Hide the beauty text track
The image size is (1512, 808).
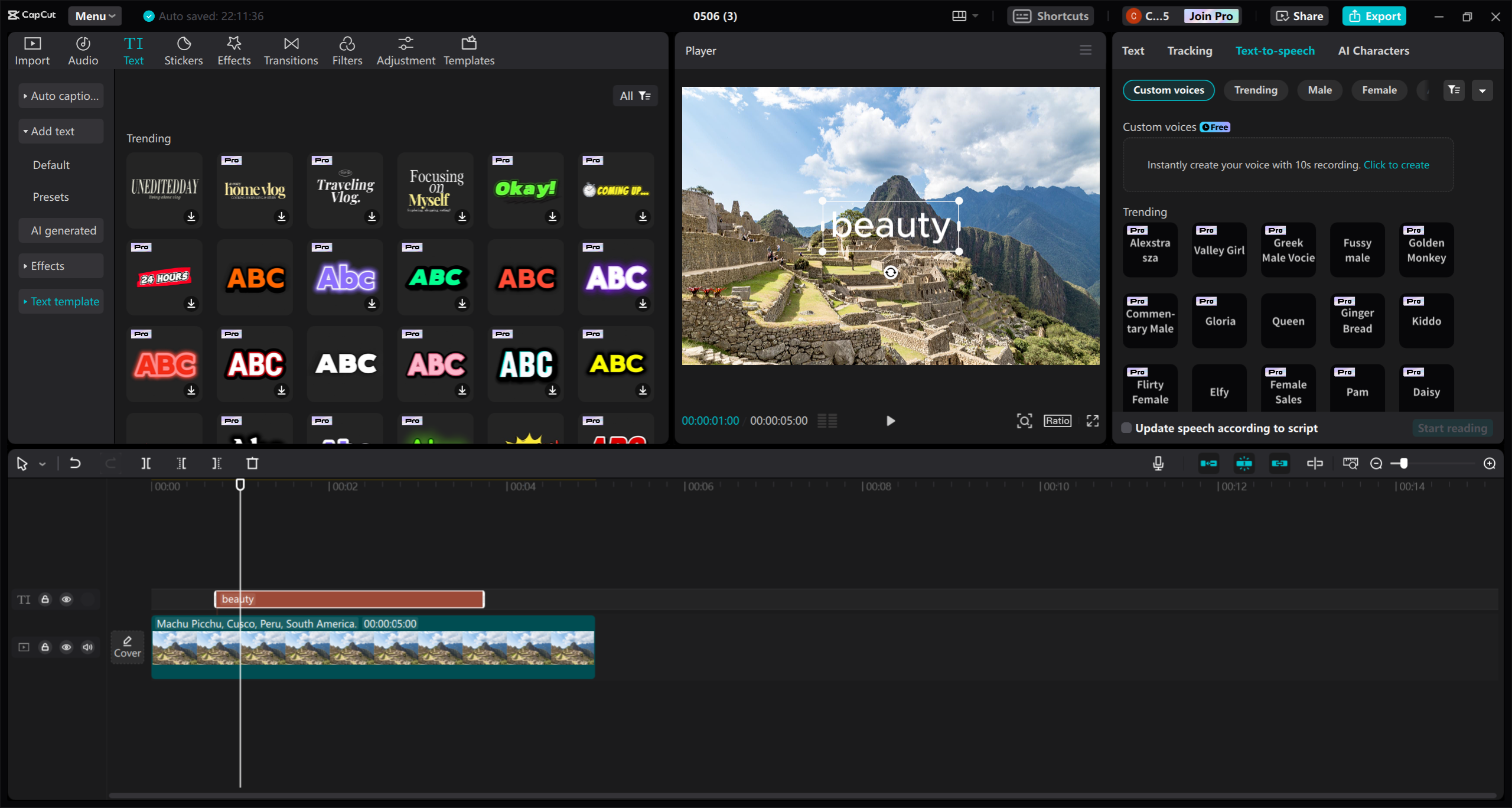[x=66, y=599]
